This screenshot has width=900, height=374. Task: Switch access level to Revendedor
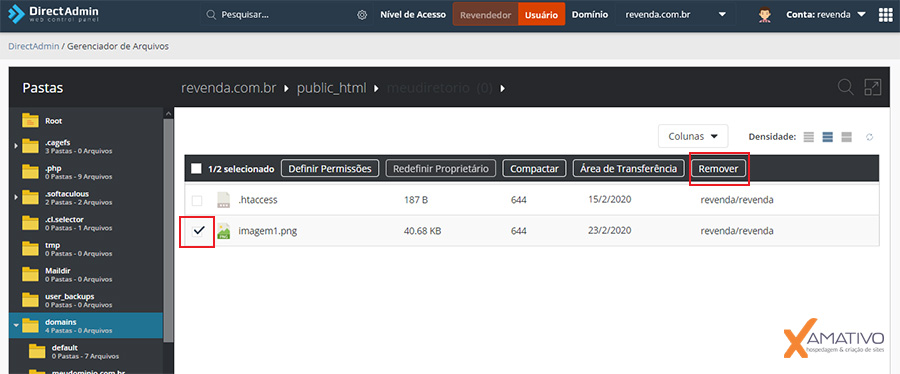click(x=485, y=15)
